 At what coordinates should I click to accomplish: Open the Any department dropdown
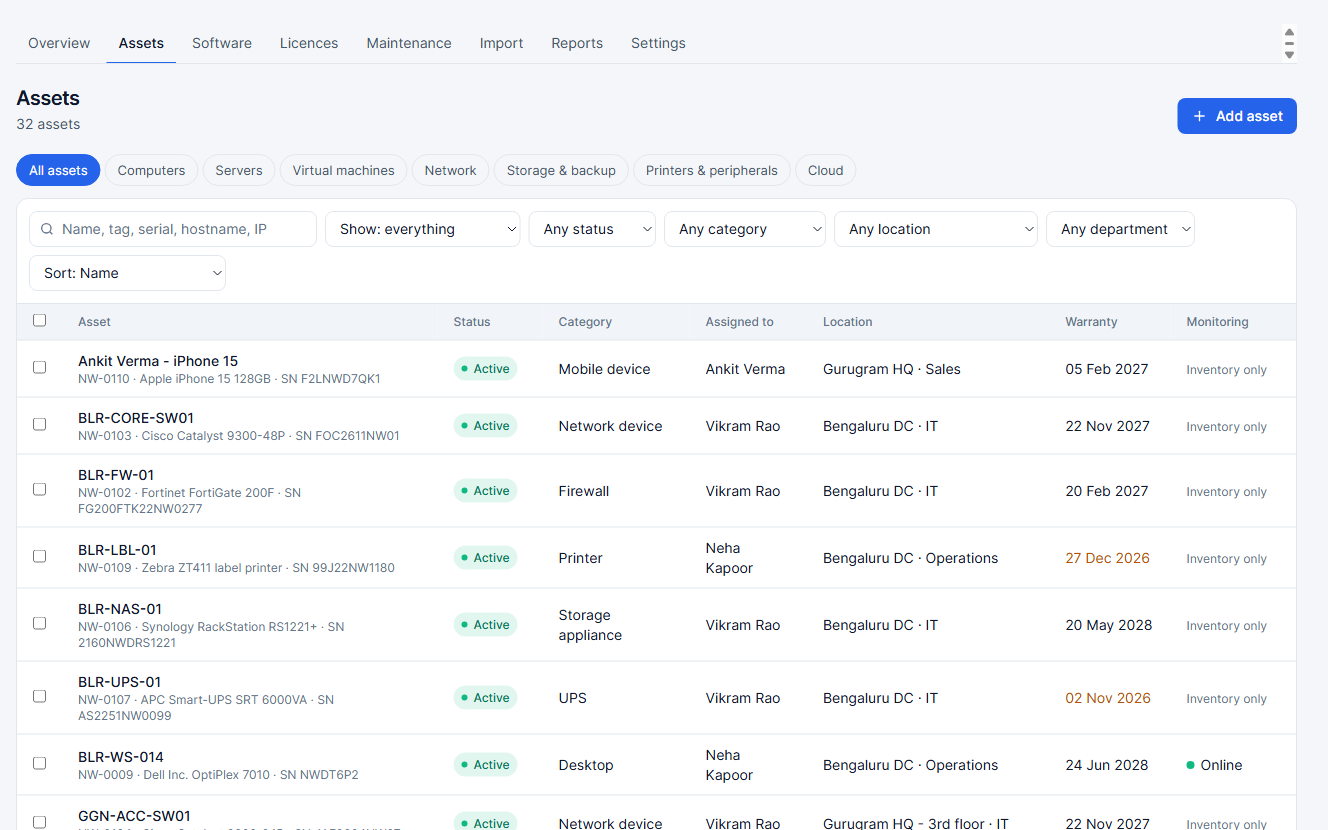[1120, 229]
